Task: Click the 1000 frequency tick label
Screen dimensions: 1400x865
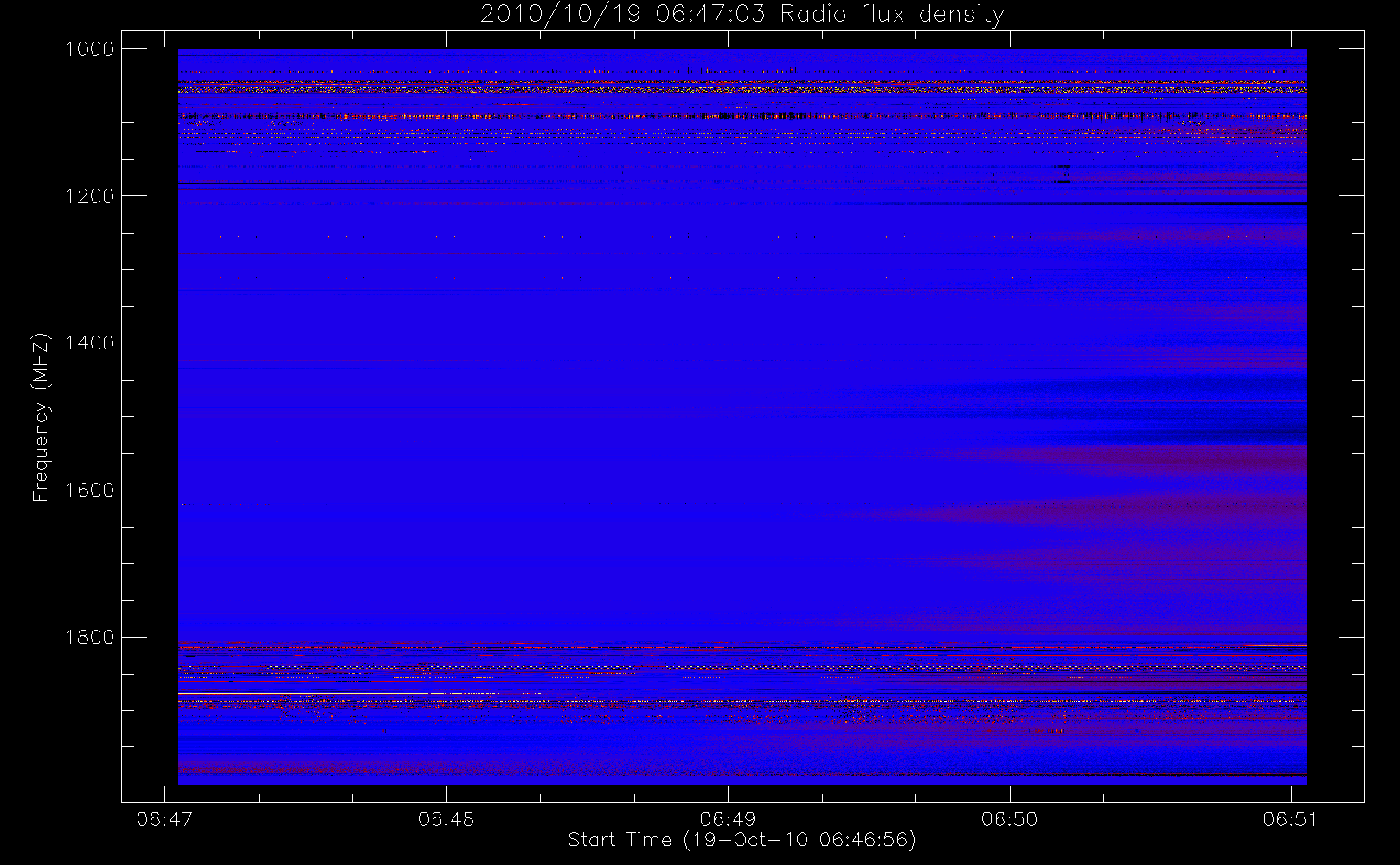Action: (x=90, y=49)
